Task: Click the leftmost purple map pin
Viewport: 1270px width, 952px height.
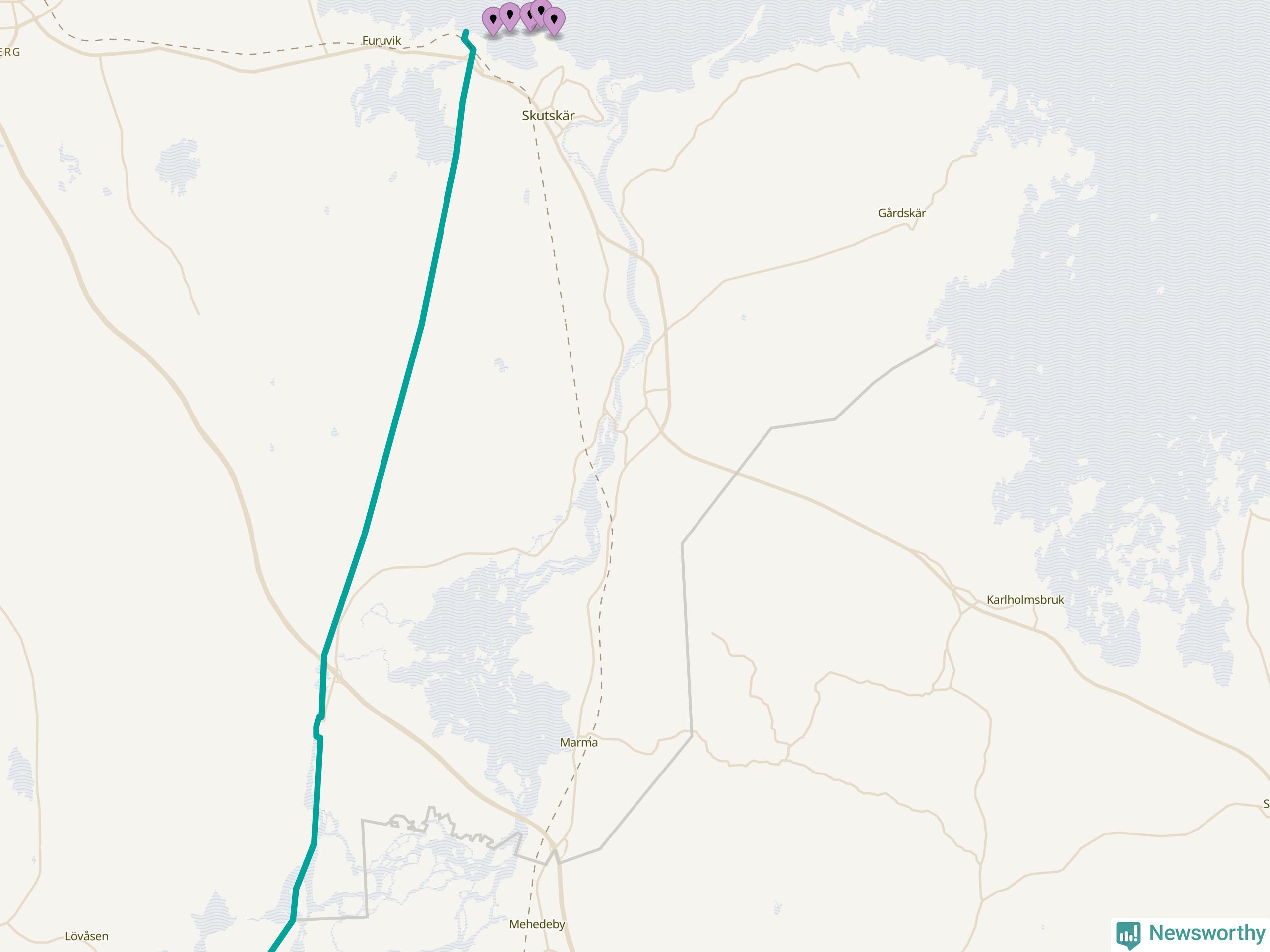Action: coord(493,22)
